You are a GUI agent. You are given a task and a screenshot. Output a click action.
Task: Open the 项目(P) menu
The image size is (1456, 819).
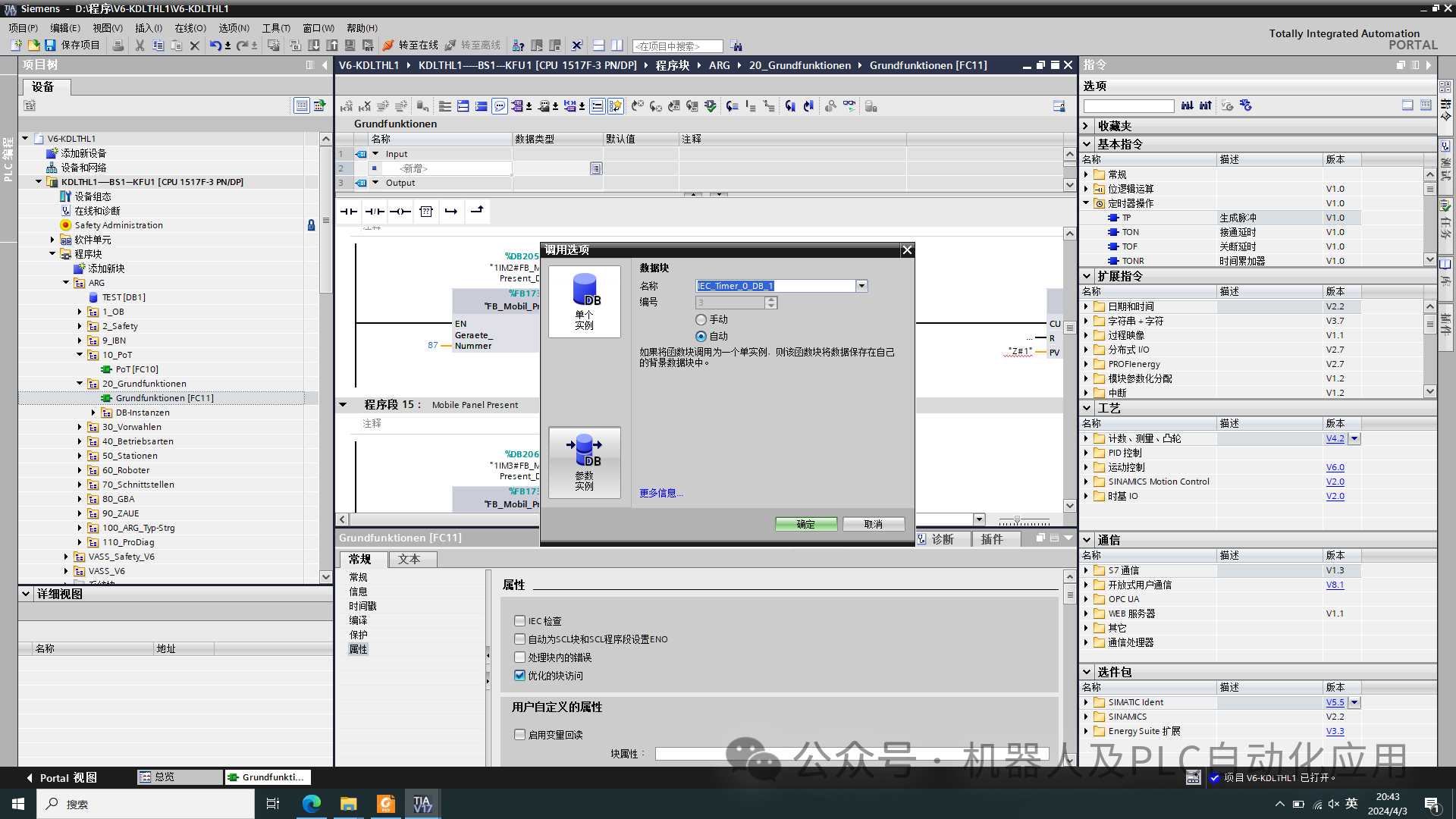[x=24, y=28]
